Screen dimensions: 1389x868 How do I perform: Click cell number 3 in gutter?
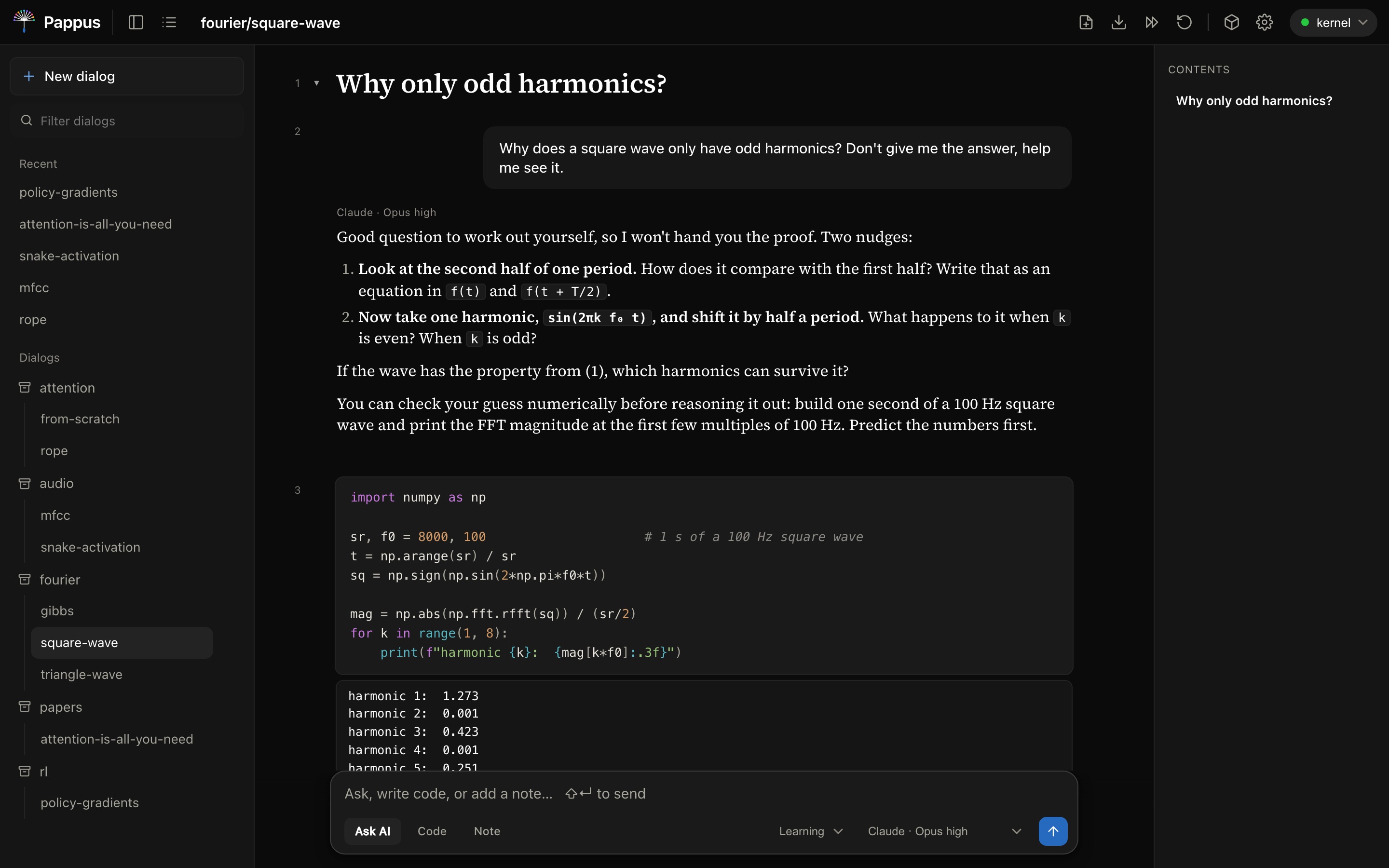point(297,489)
